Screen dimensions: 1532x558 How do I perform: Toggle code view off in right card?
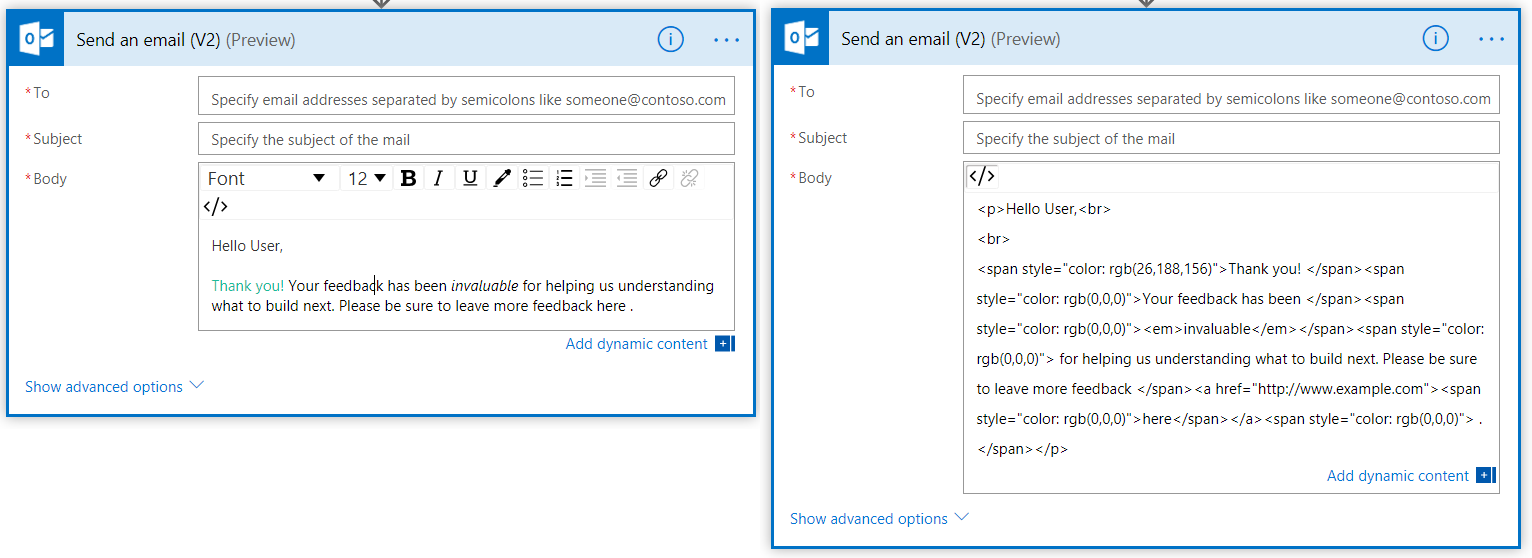982,176
